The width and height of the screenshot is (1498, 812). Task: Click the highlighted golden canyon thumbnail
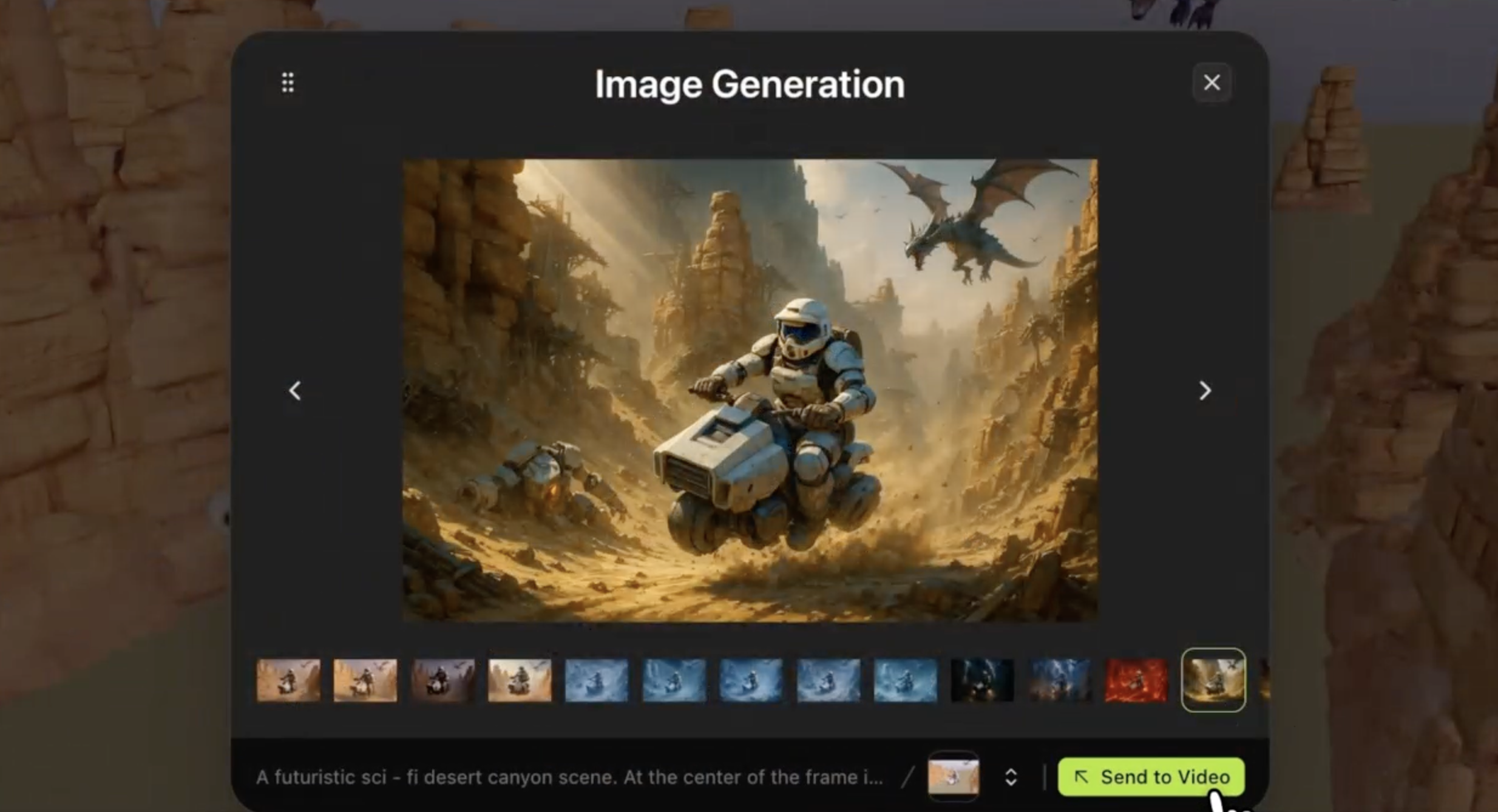pos(1213,680)
